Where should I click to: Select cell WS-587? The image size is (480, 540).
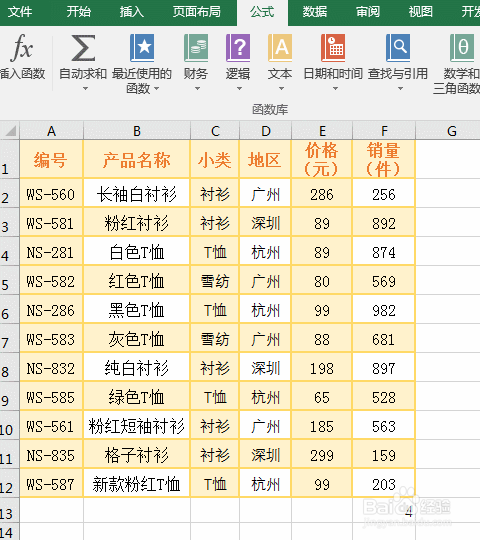click(x=51, y=483)
